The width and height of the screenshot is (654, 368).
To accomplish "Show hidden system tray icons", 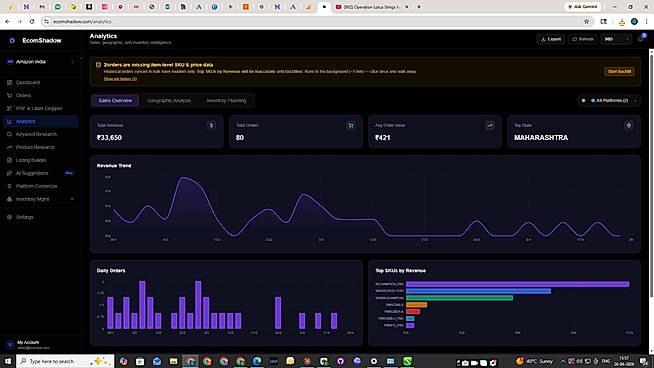I will click(x=563, y=361).
